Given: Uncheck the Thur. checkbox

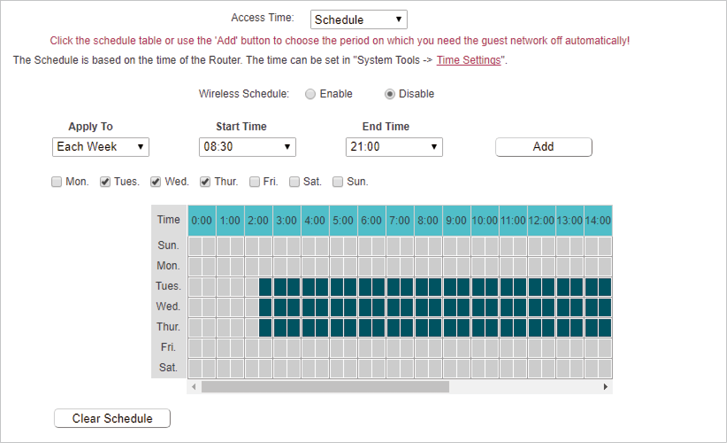Looking at the screenshot, I should click(205, 182).
